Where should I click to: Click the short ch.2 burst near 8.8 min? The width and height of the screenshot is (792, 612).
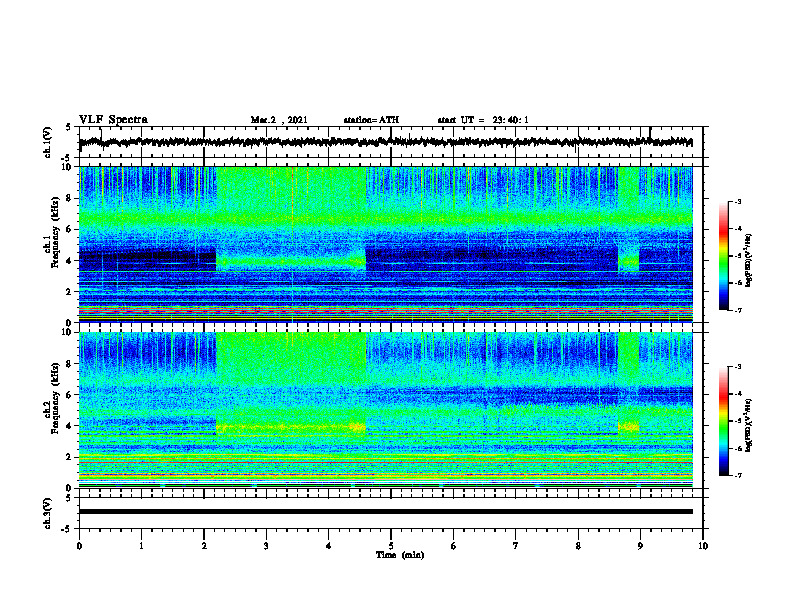(x=628, y=384)
